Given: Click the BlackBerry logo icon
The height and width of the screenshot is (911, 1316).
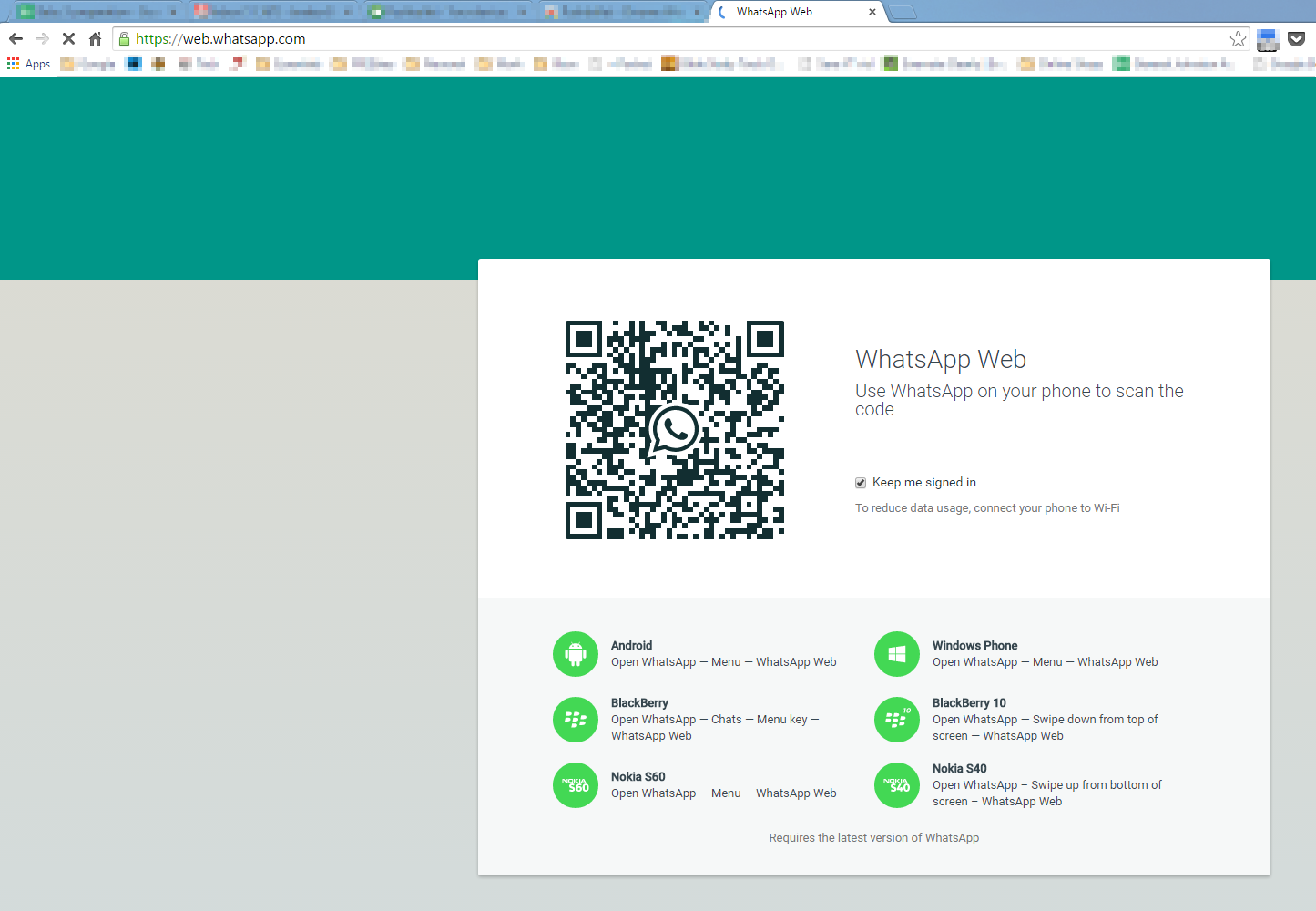Looking at the screenshot, I should 576,720.
